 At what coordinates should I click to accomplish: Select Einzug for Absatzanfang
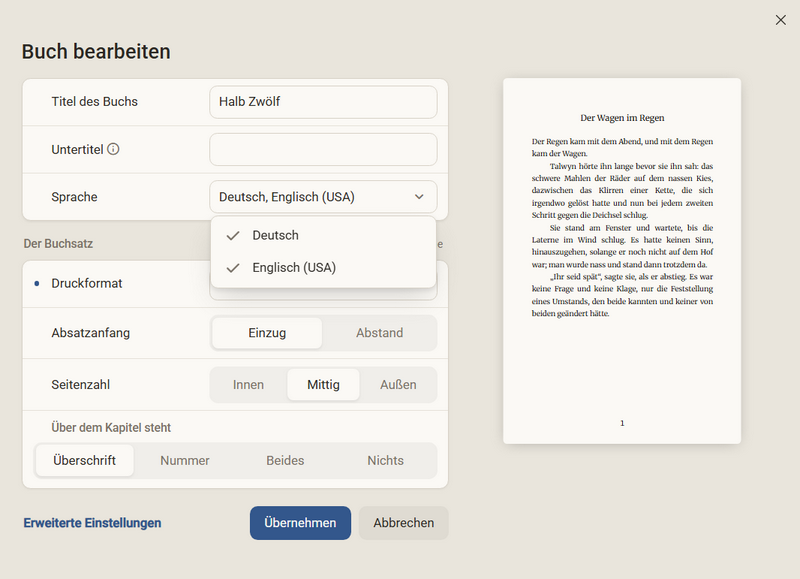tap(267, 333)
